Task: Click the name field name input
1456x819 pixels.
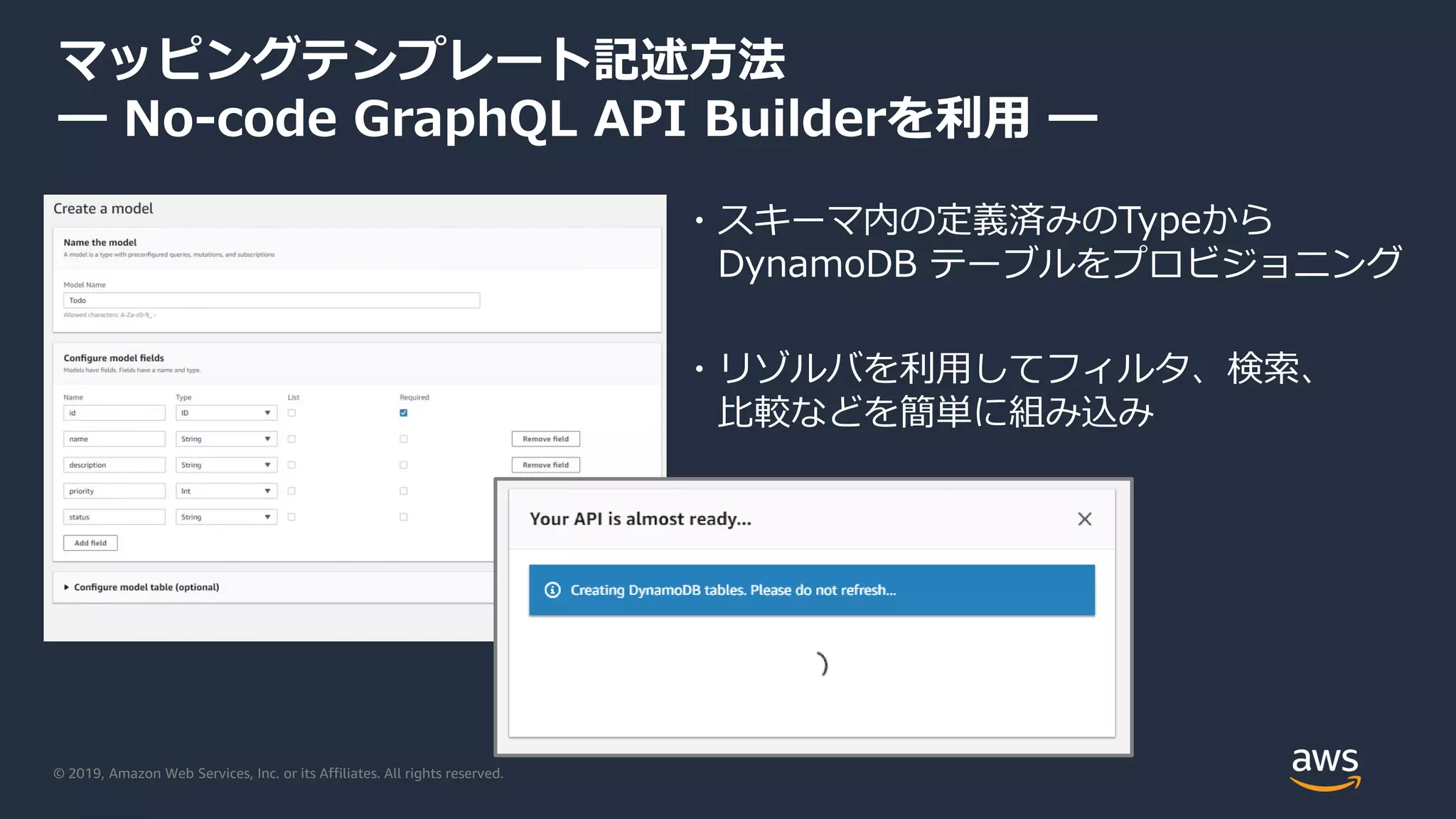Action: [x=114, y=439]
